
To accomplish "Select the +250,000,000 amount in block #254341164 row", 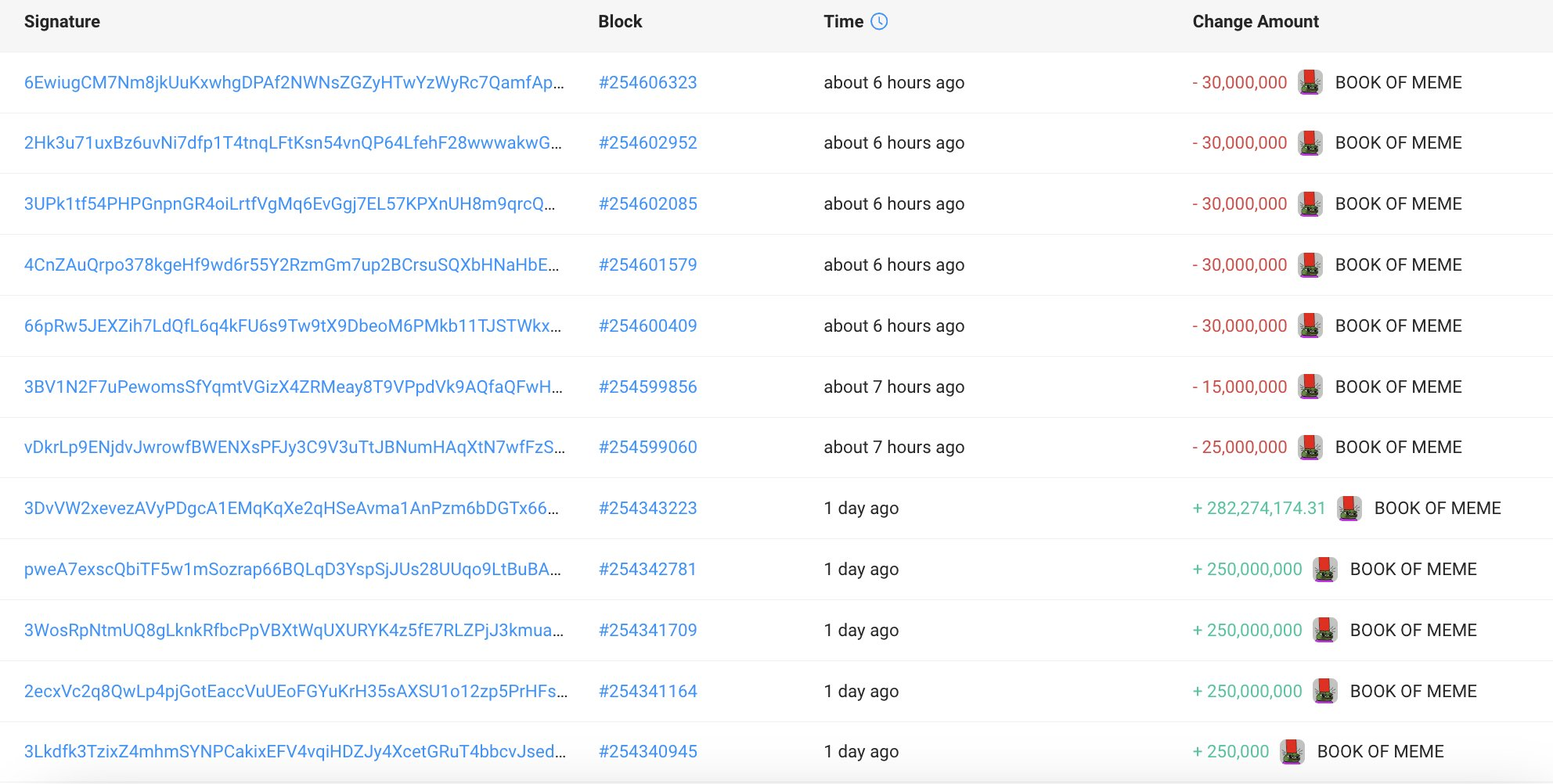I will point(1248,692).
